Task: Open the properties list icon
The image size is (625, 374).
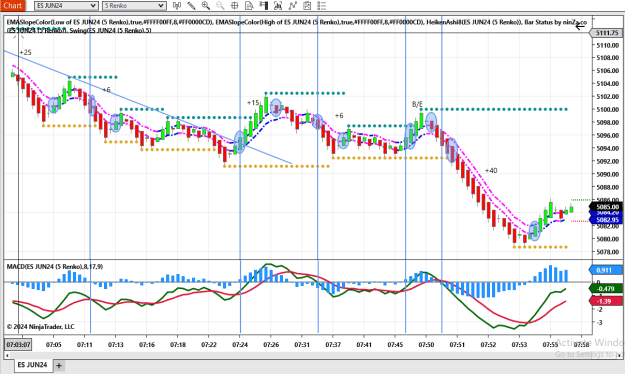Action: [x=322, y=6]
